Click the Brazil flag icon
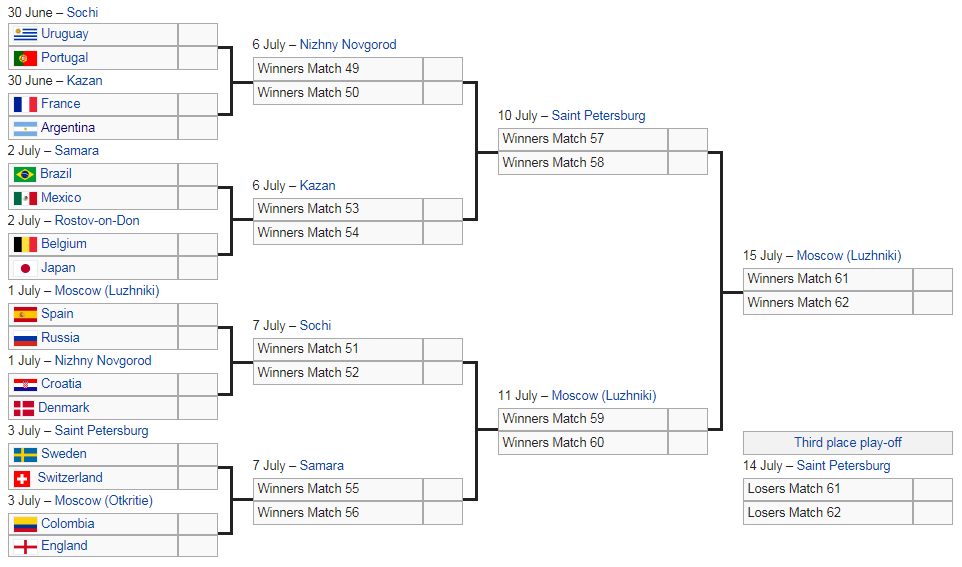 [x=26, y=174]
